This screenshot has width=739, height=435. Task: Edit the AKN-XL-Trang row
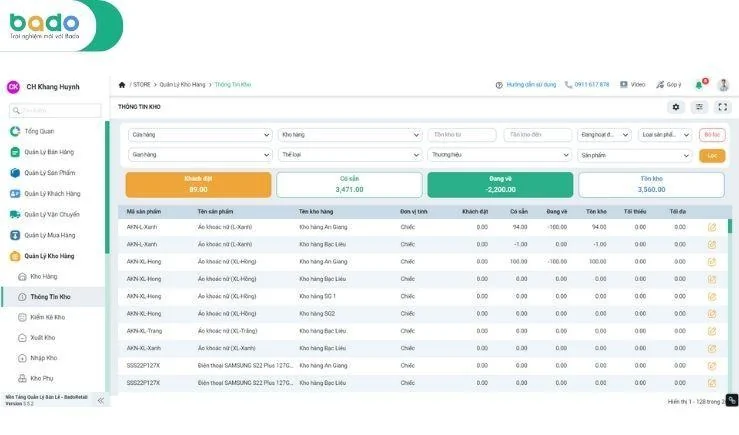point(712,331)
